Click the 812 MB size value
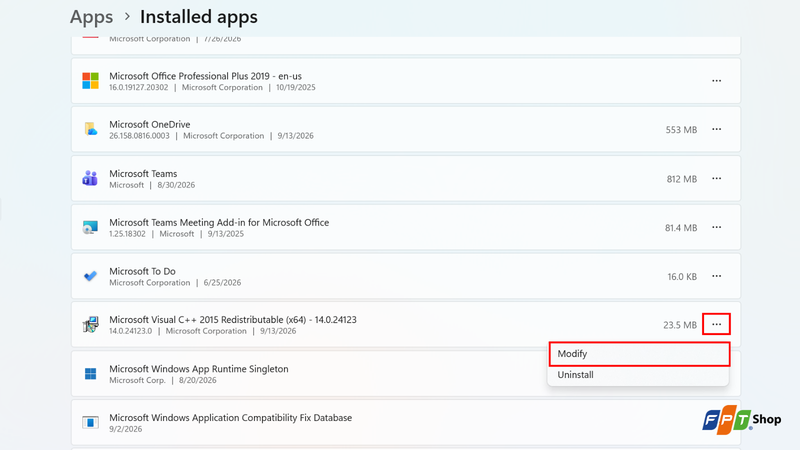 (x=682, y=179)
